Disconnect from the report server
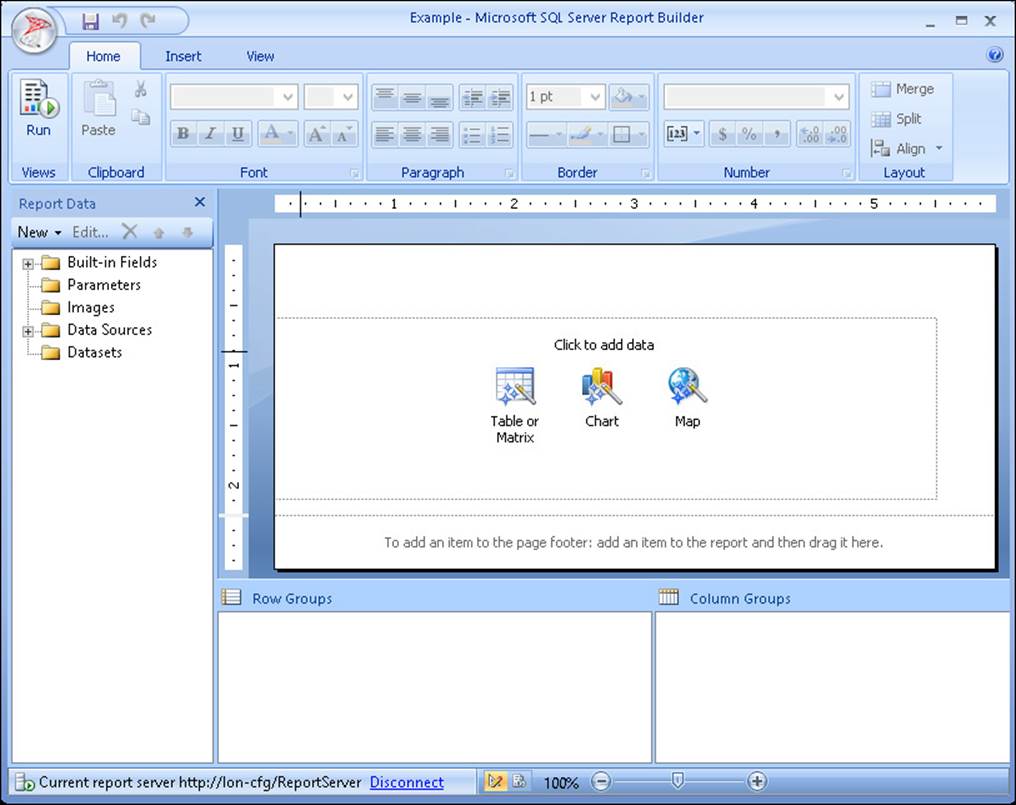 click(x=407, y=782)
